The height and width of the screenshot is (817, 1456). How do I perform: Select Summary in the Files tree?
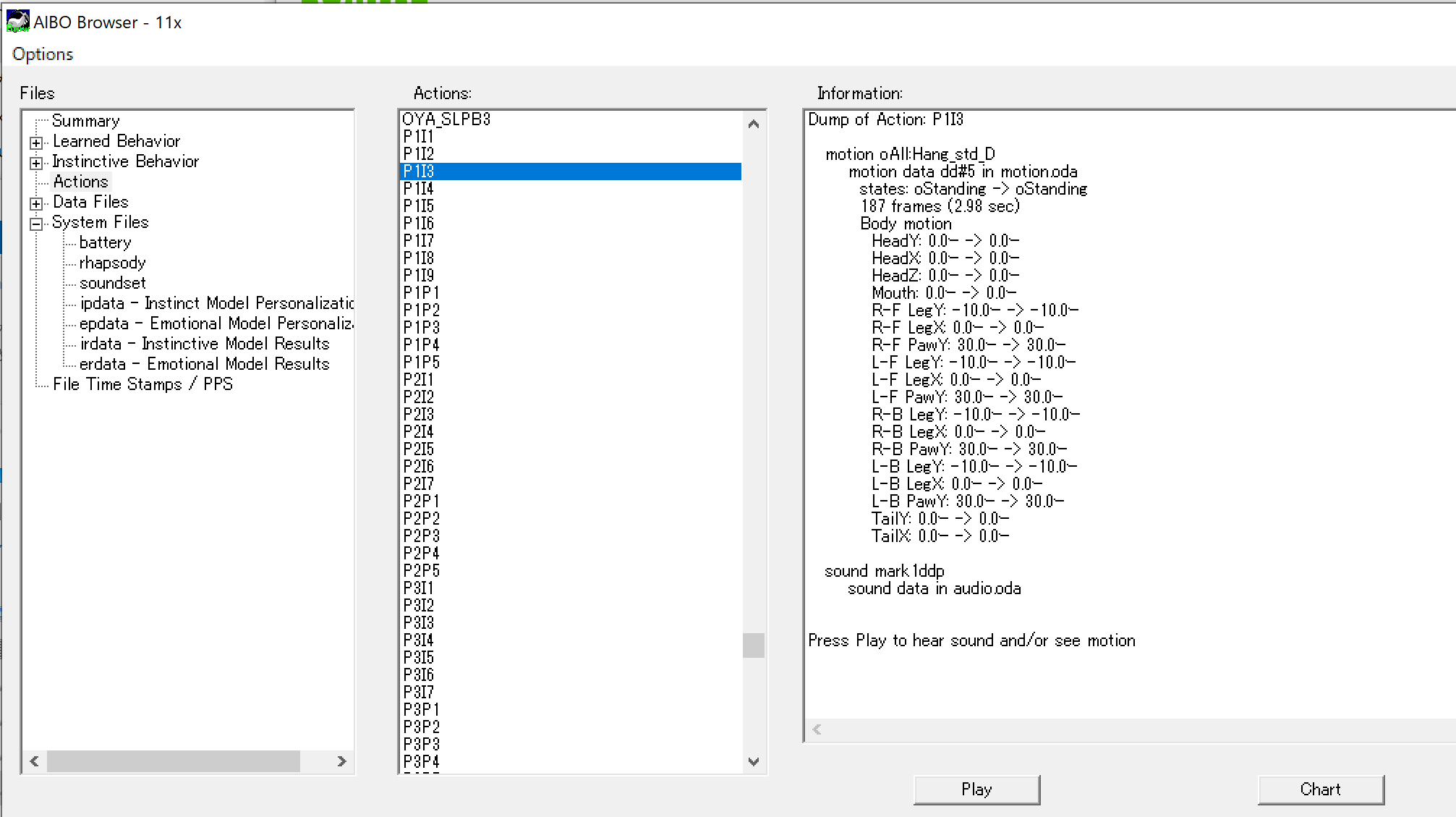85,121
